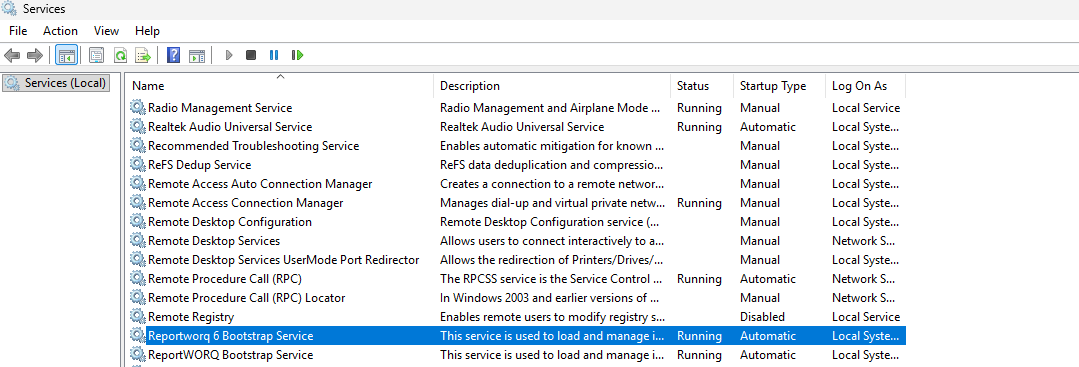The image size is (1079, 367).
Task: Stop the selected service with Stop icon
Action: click(x=250, y=55)
